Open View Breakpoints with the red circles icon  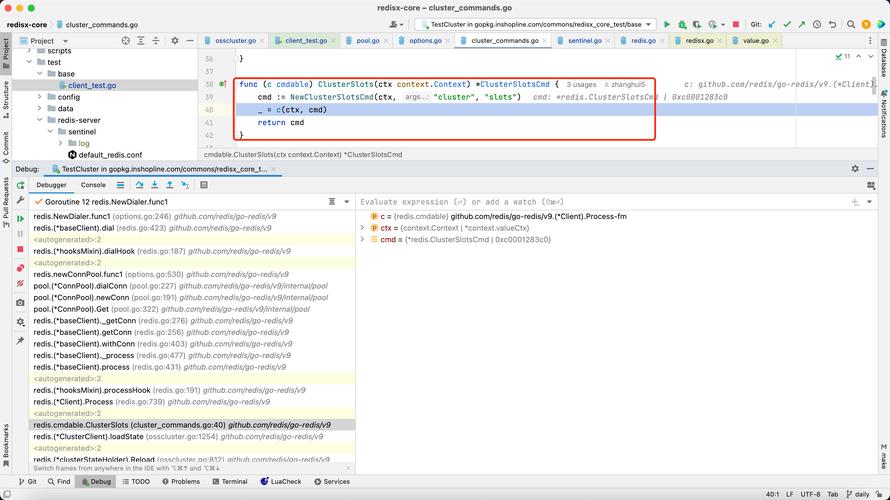[x=20, y=268]
